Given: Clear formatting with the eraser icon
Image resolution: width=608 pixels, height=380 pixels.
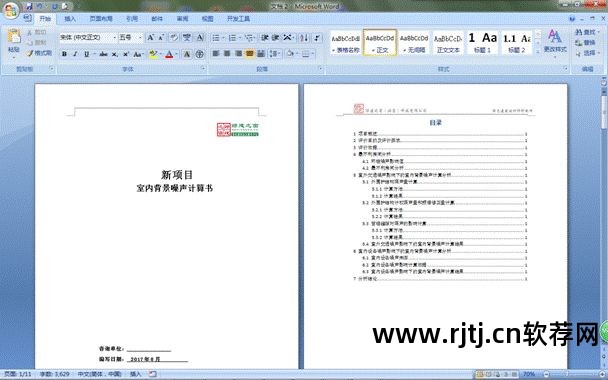Looking at the screenshot, I should tap(174, 38).
